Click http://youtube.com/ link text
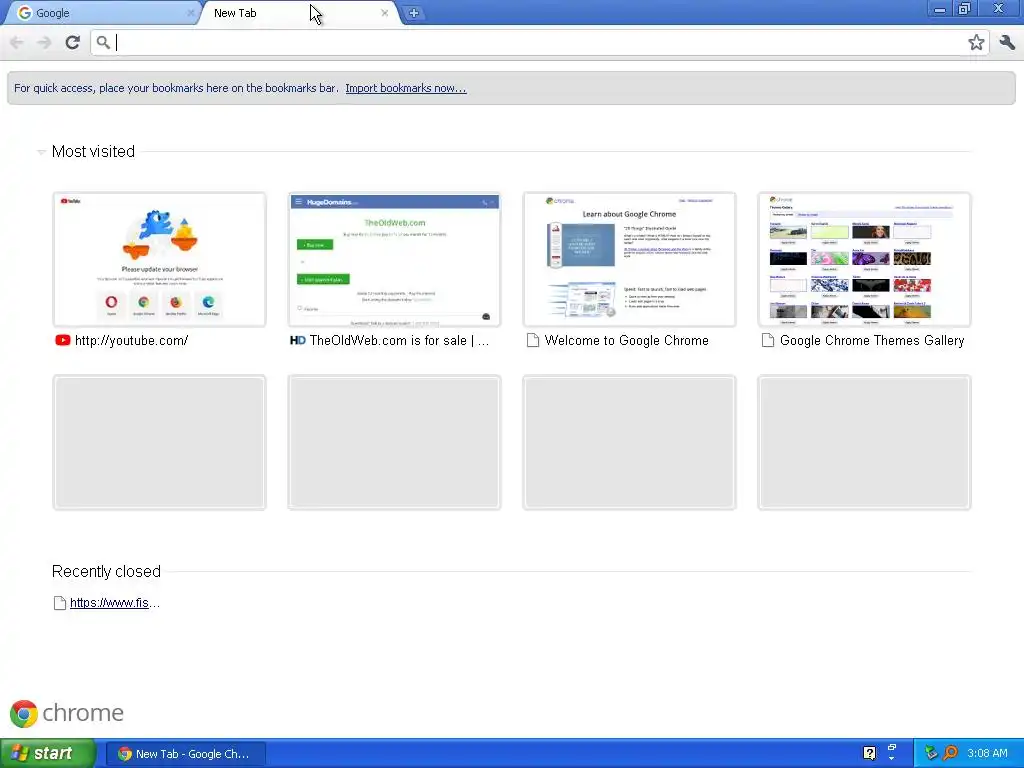 click(131, 340)
